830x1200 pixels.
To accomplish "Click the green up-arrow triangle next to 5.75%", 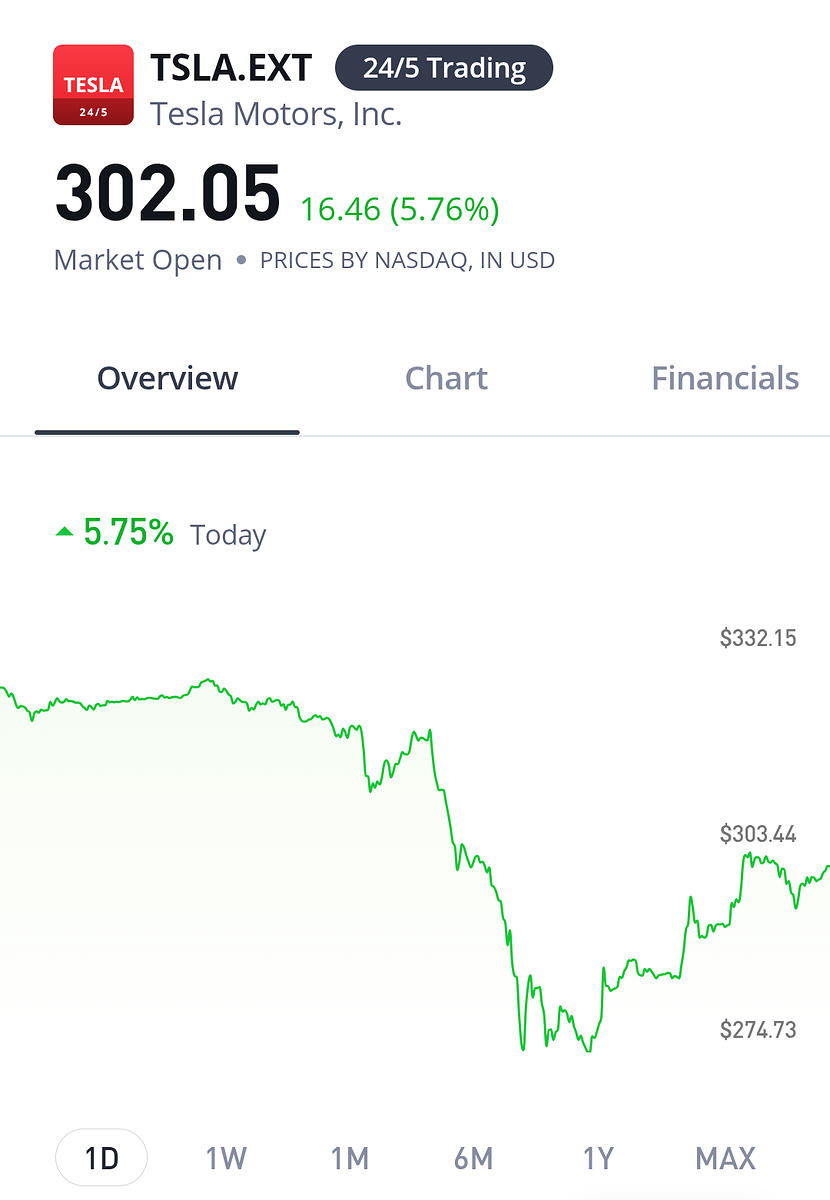I will coord(65,533).
